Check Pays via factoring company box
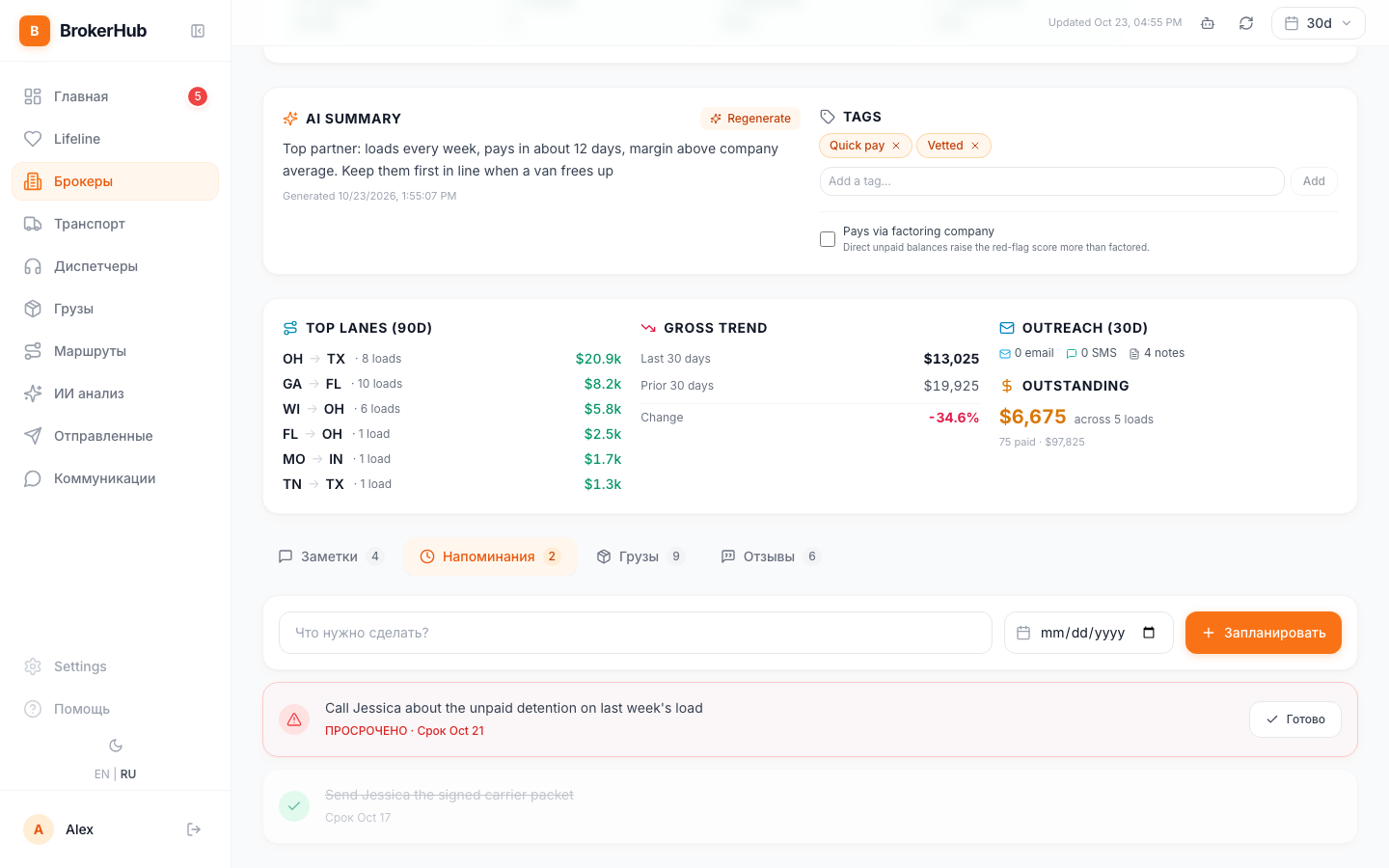This screenshot has width=1389, height=868. pyautogui.click(x=828, y=239)
